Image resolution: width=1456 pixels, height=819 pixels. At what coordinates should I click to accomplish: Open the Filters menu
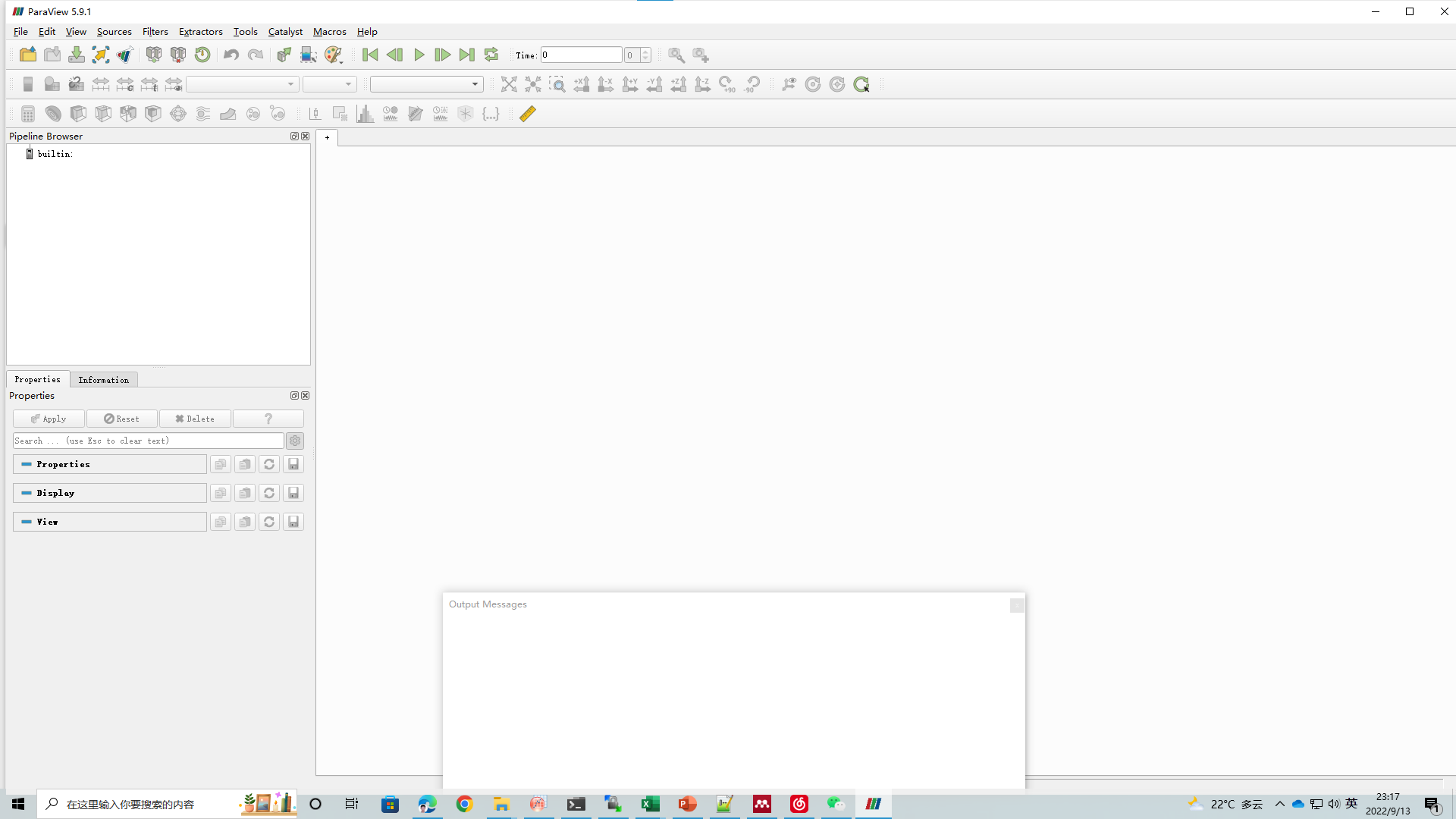pyautogui.click(x=154, y=31)
